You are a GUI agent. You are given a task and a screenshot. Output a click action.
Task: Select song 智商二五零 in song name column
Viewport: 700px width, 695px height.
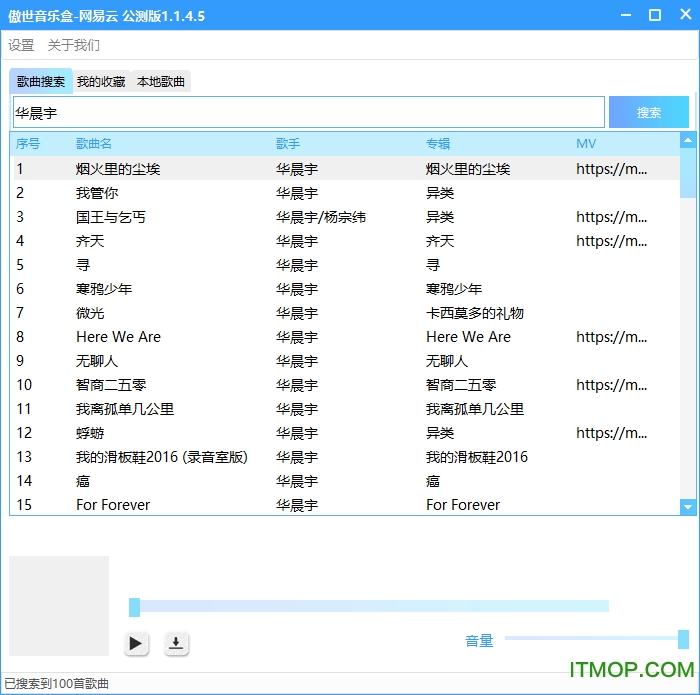(111, 385)
